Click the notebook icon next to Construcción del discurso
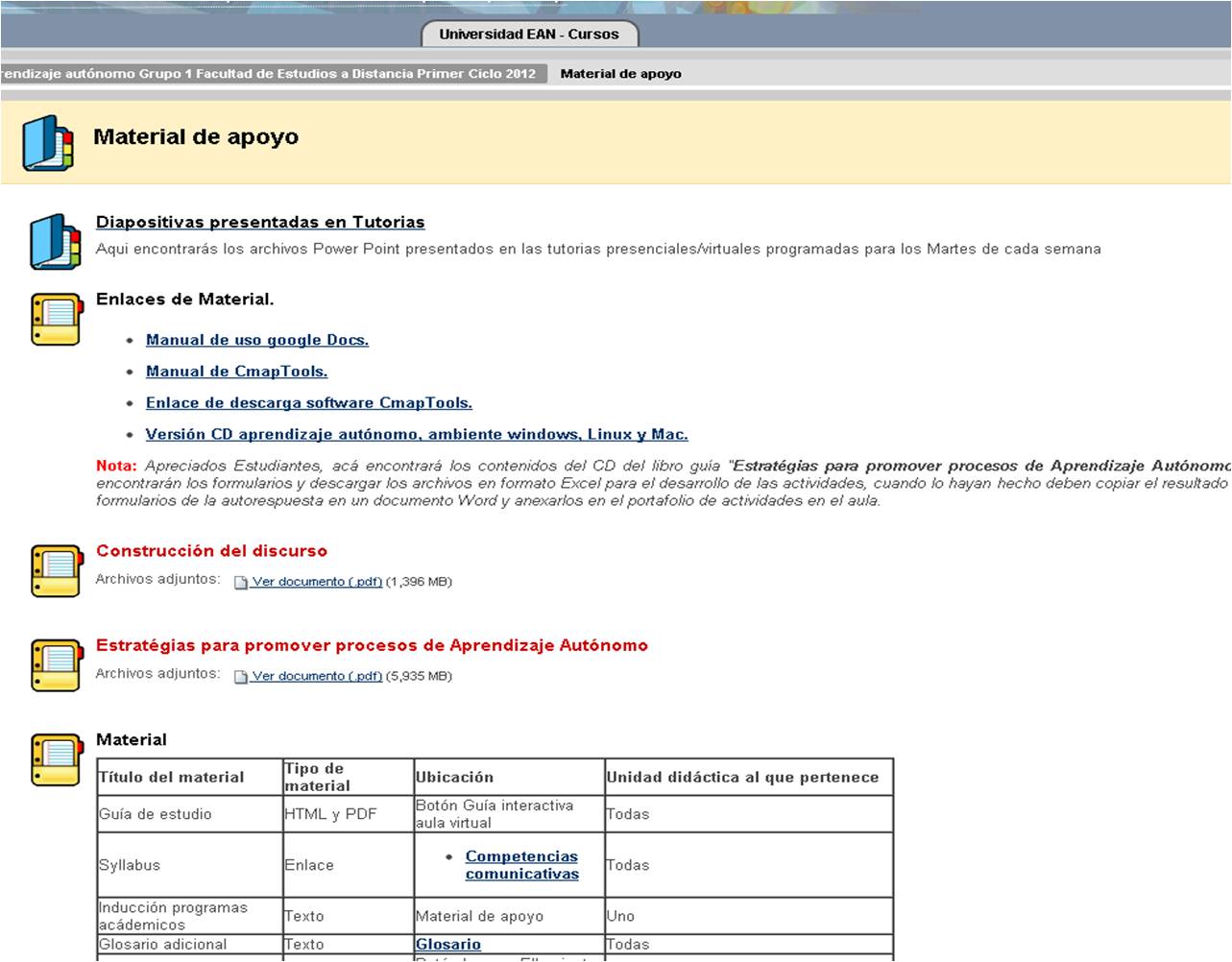 (x=57, y=570)
